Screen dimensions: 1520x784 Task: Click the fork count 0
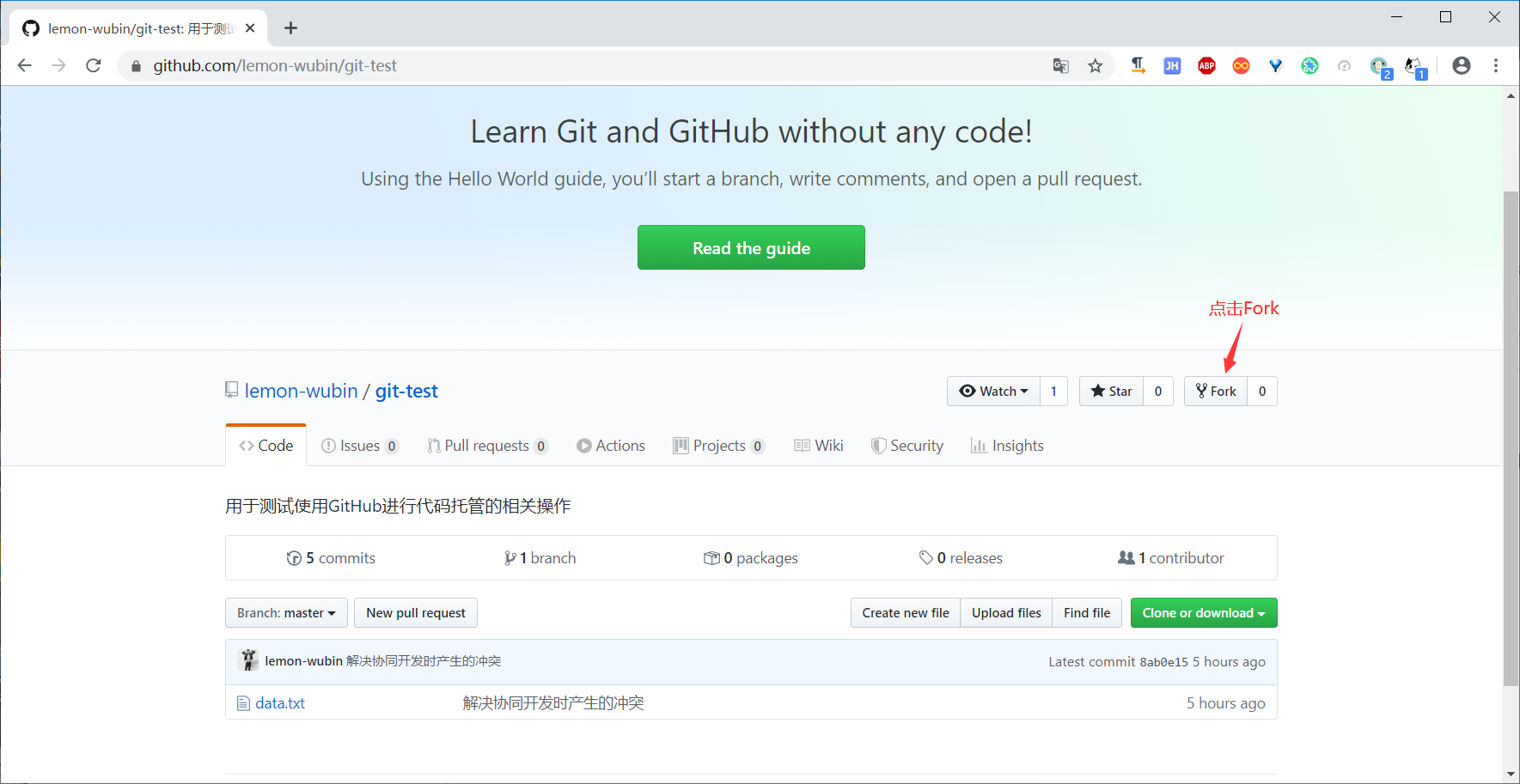[x=1262, y=392]
